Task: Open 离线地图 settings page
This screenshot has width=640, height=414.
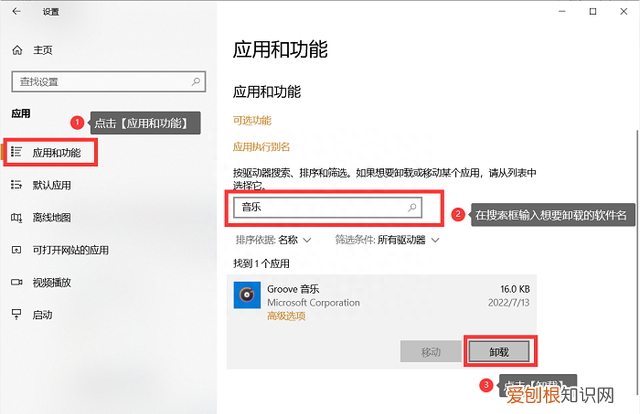Action: (52, 218)
